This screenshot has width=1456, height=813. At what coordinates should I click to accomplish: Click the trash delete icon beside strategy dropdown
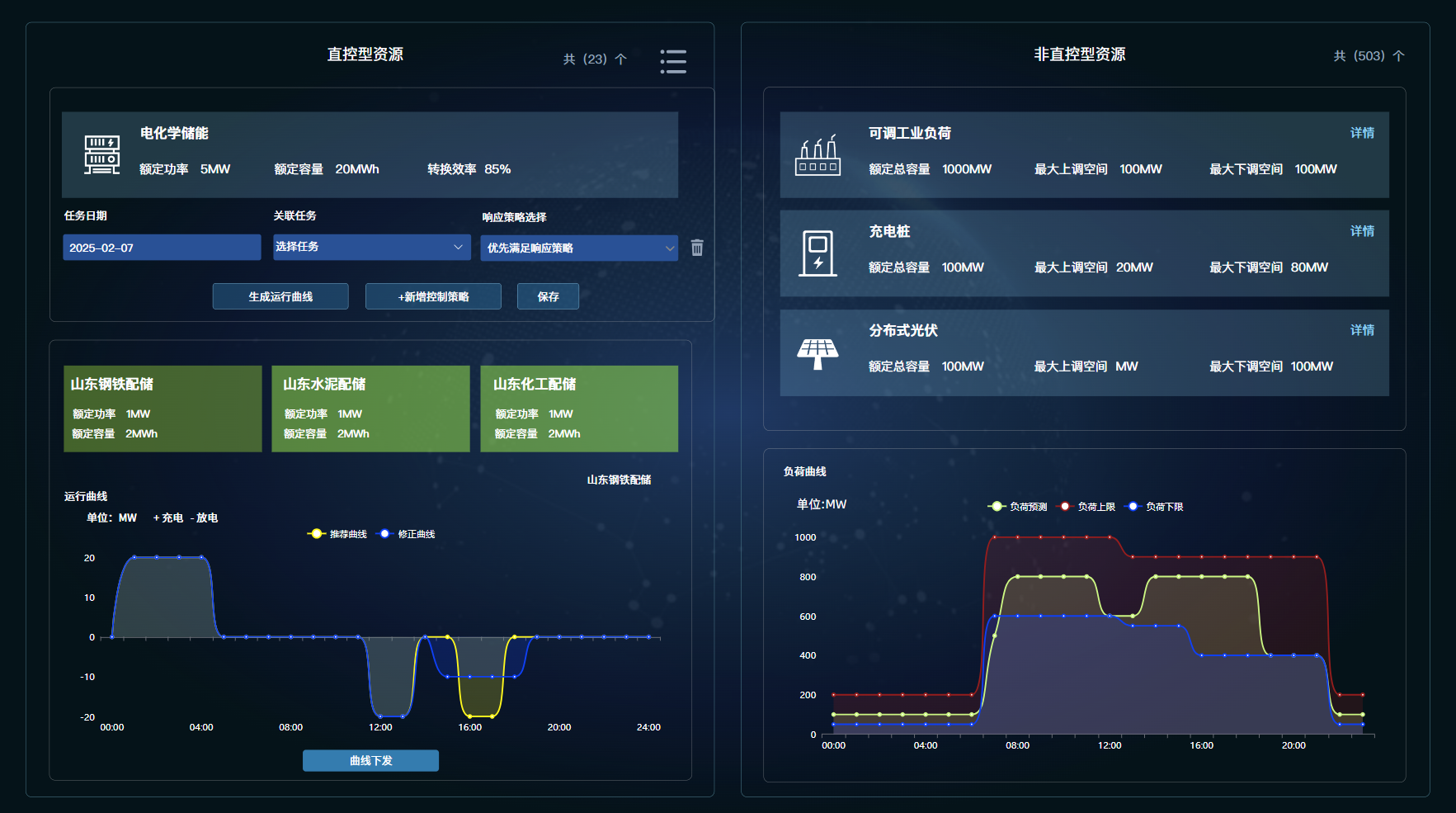coord(697,248)
